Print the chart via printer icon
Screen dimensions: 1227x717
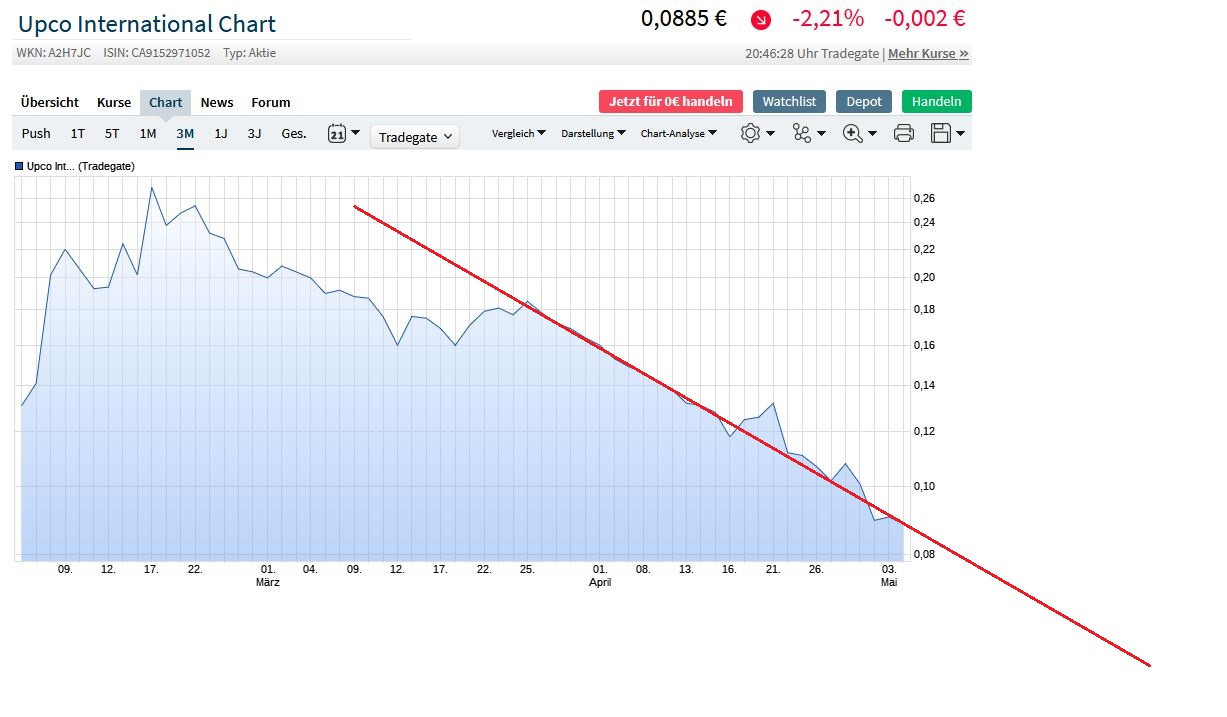coord(903,133)
